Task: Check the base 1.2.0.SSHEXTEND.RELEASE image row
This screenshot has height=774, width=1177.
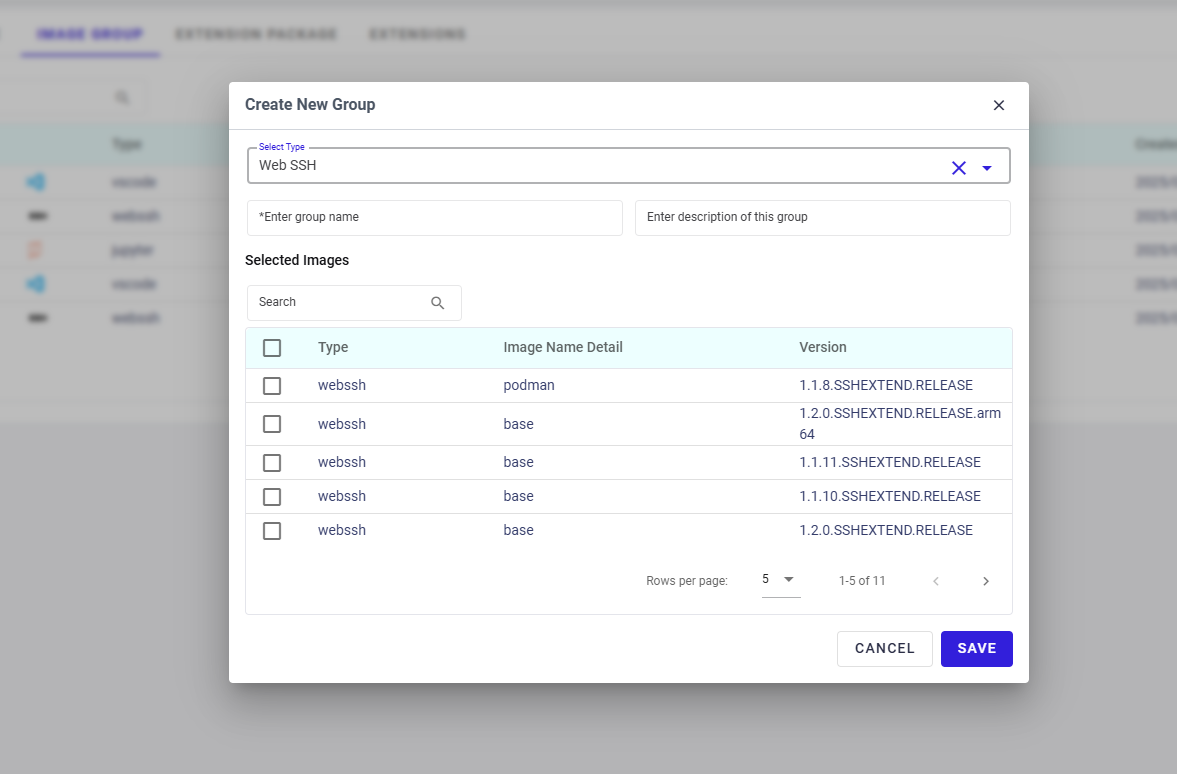Action: [x=272, y=531]
